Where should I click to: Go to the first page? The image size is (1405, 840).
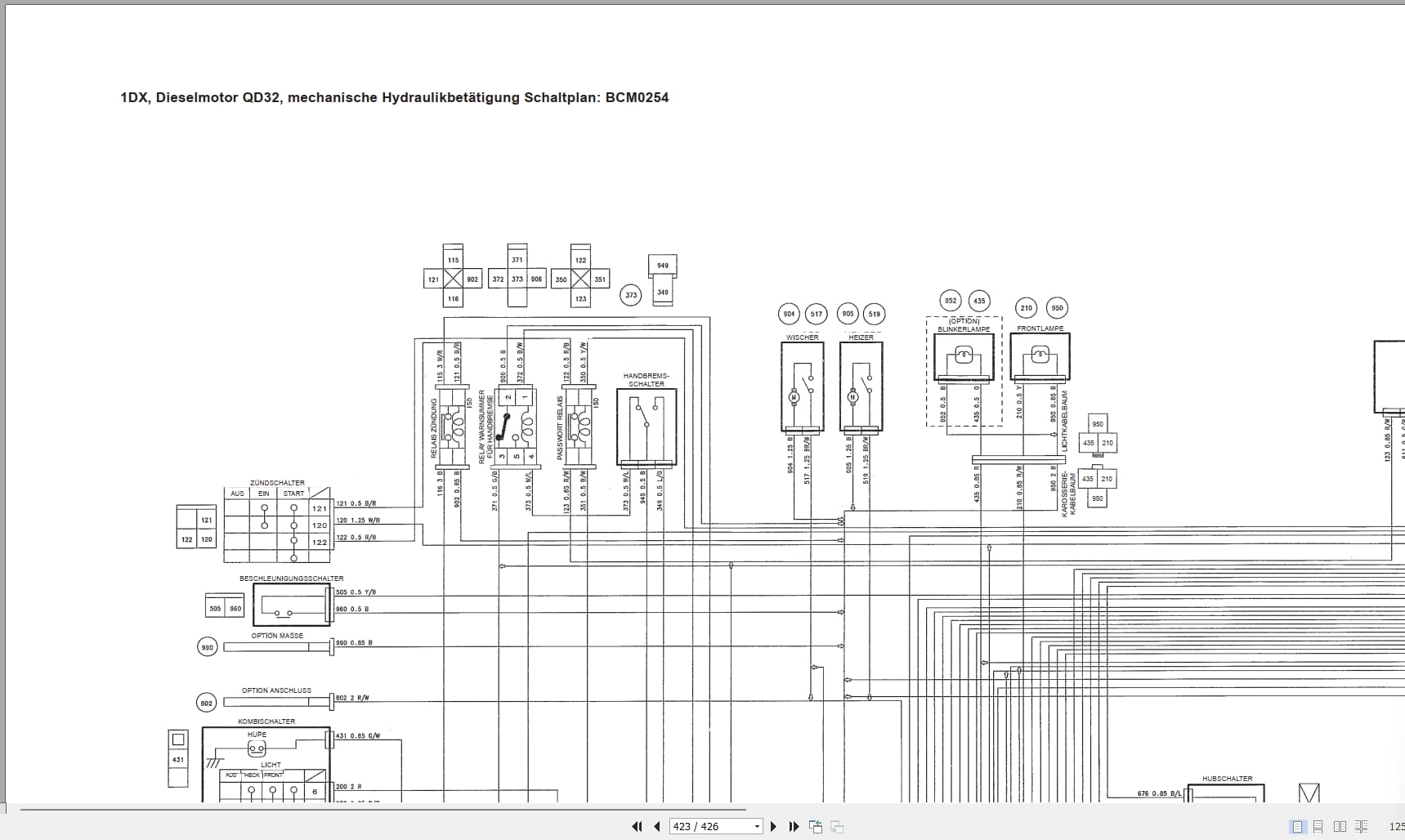click(x=637, y=826)
